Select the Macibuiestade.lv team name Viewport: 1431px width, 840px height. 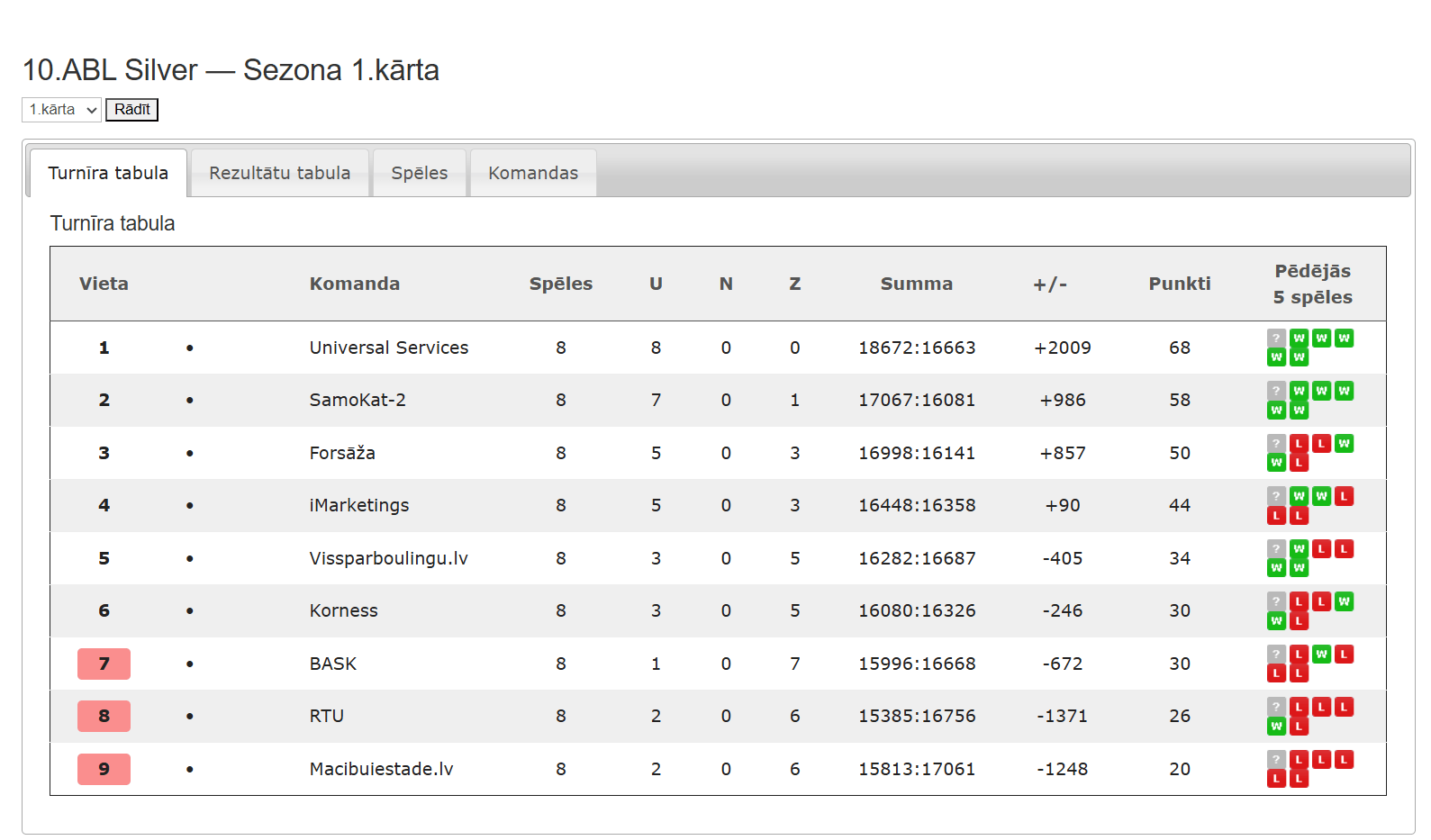point(382,769)
